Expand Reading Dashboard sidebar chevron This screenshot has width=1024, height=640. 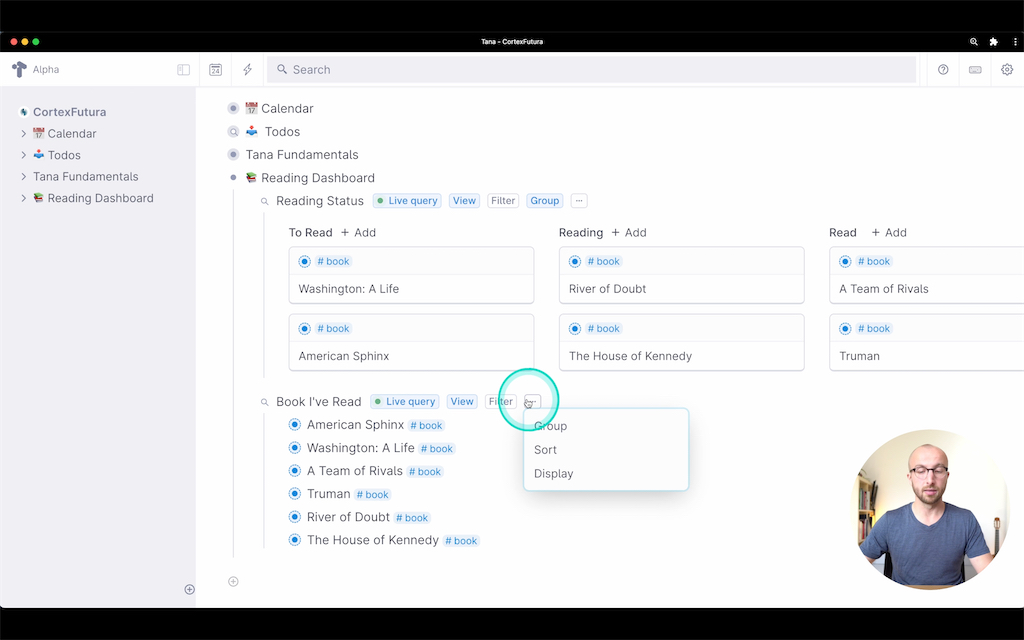pyautogui.click(x=24, y=198)
